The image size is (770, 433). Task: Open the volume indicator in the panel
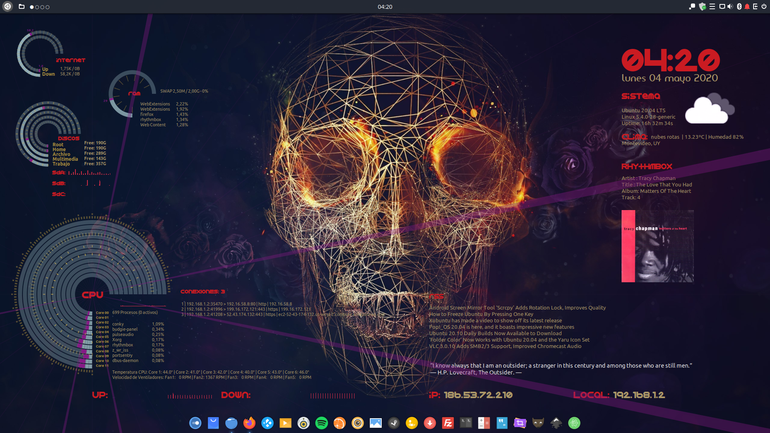[730, 6]
